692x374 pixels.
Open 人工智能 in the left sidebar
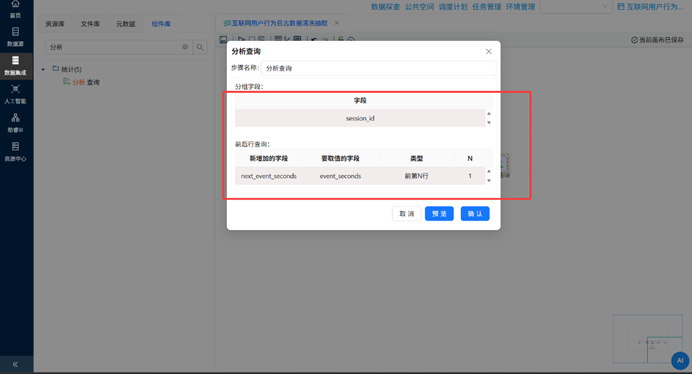tap(15, 94)
